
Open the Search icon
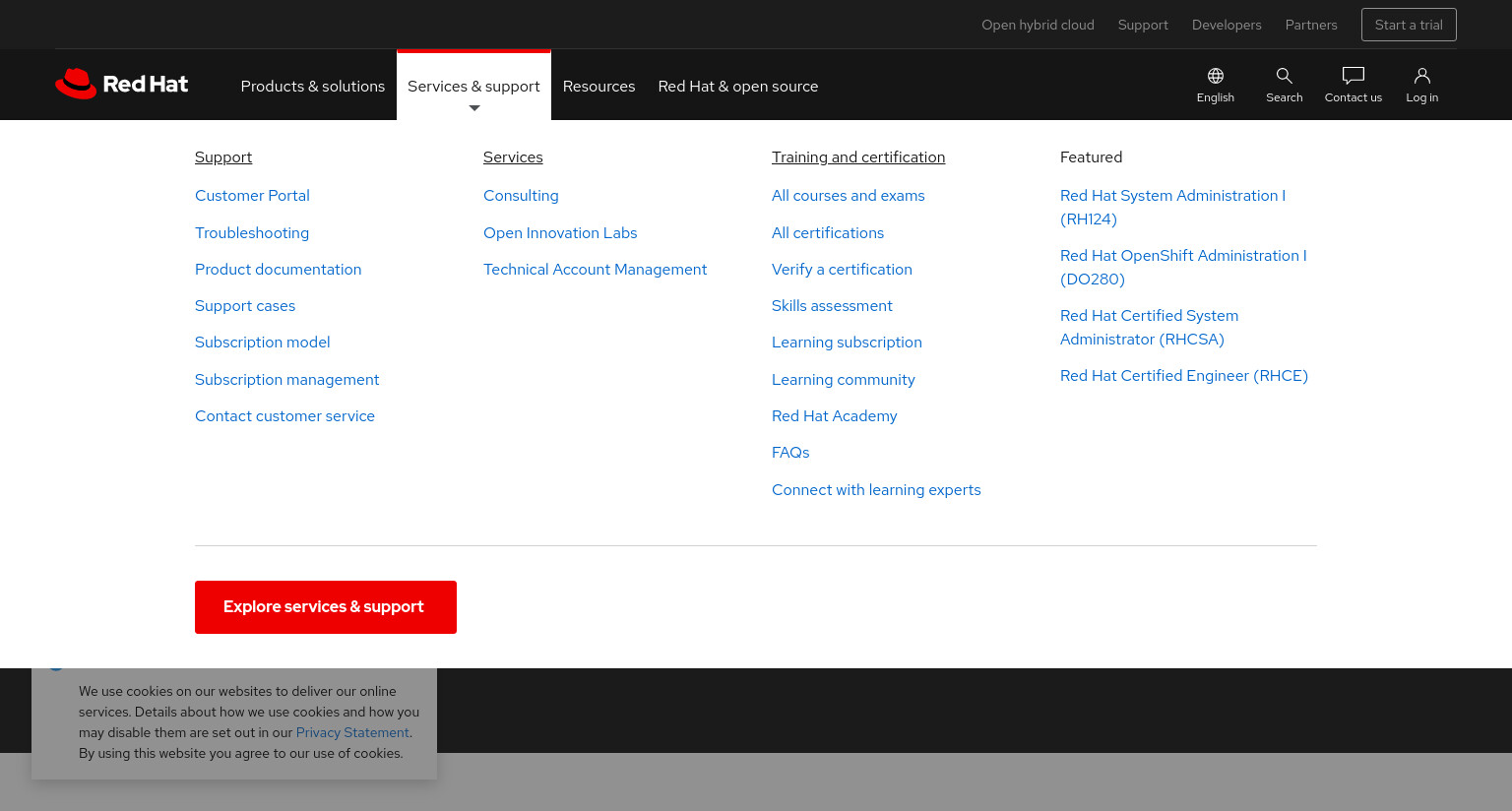click(x=1285, y=86)
